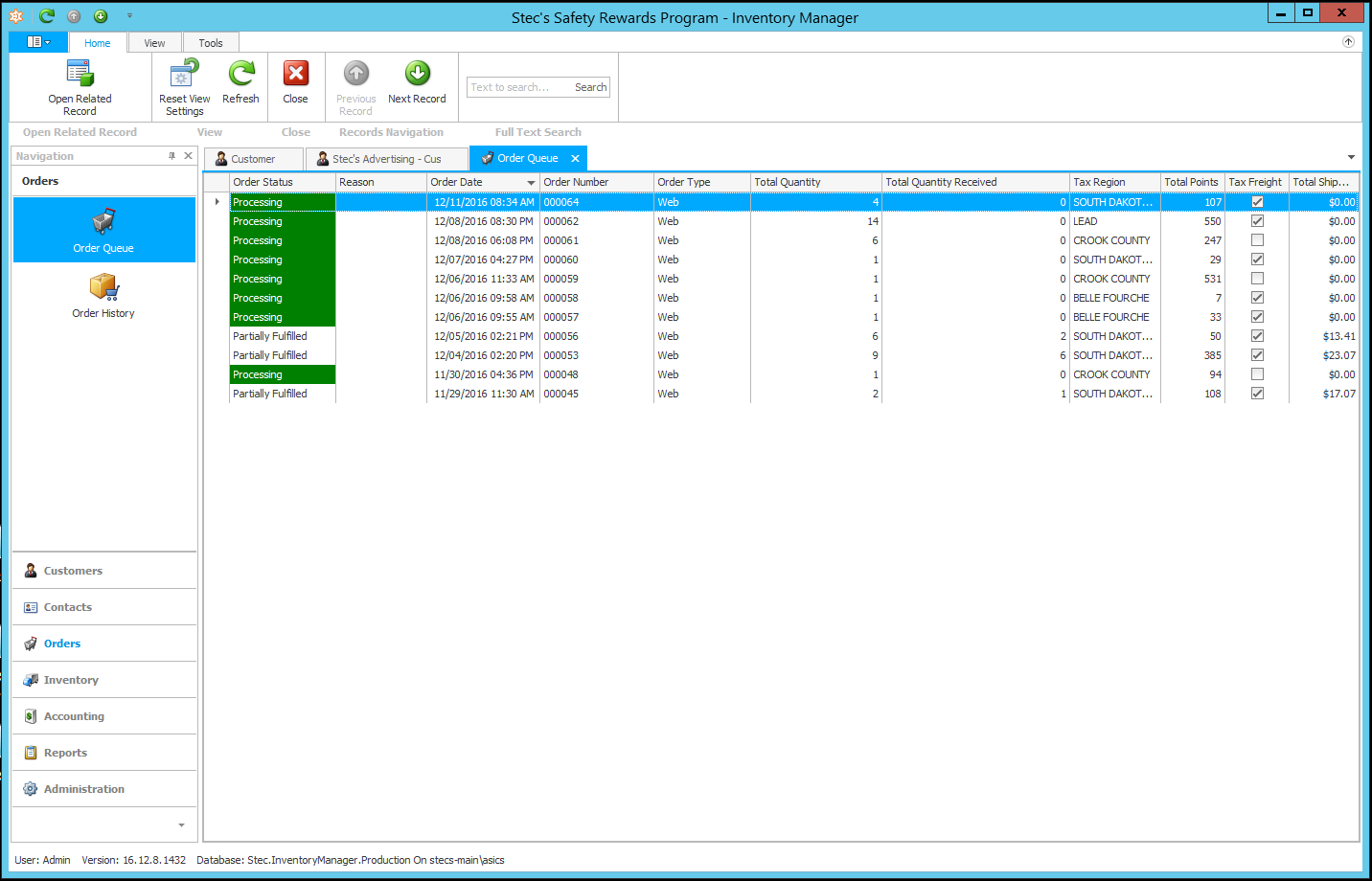Switch to the Tools ribbon tab
Image resolution: width=1372 pixels, height=881 pixels.
tap(211, 43)
